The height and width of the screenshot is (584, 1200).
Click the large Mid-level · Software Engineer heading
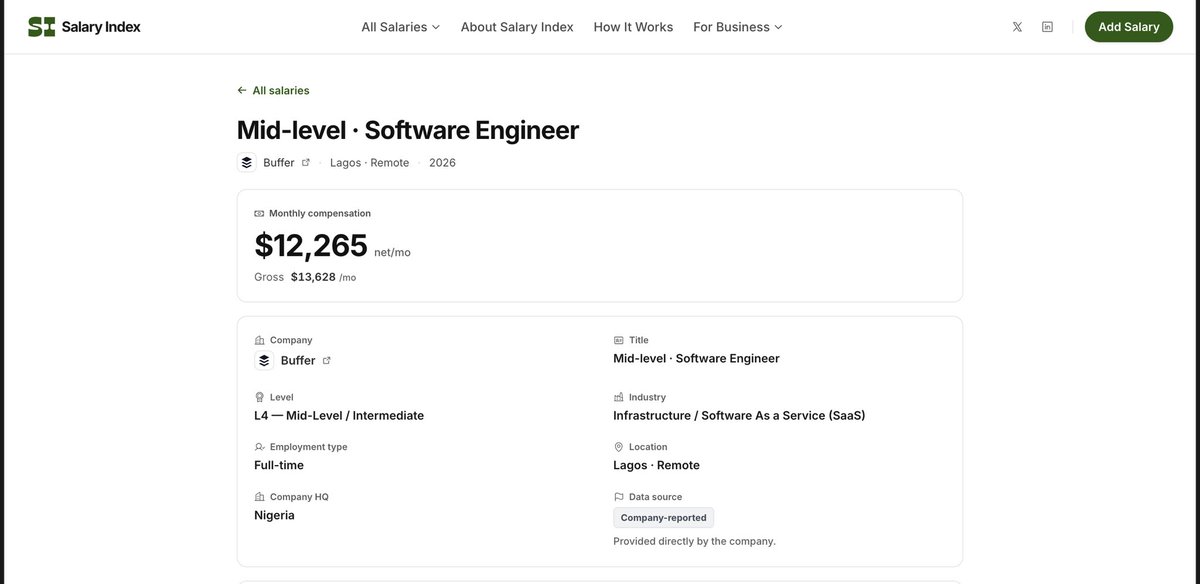click(408, 130)
